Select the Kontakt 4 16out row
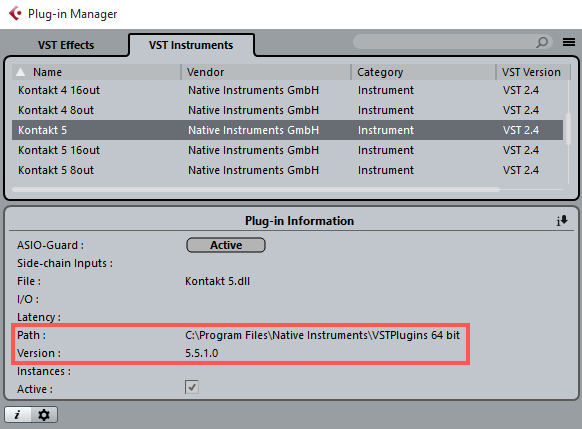Screen dimensions: 582x429 pyautogui.click(x=288, y=90)
